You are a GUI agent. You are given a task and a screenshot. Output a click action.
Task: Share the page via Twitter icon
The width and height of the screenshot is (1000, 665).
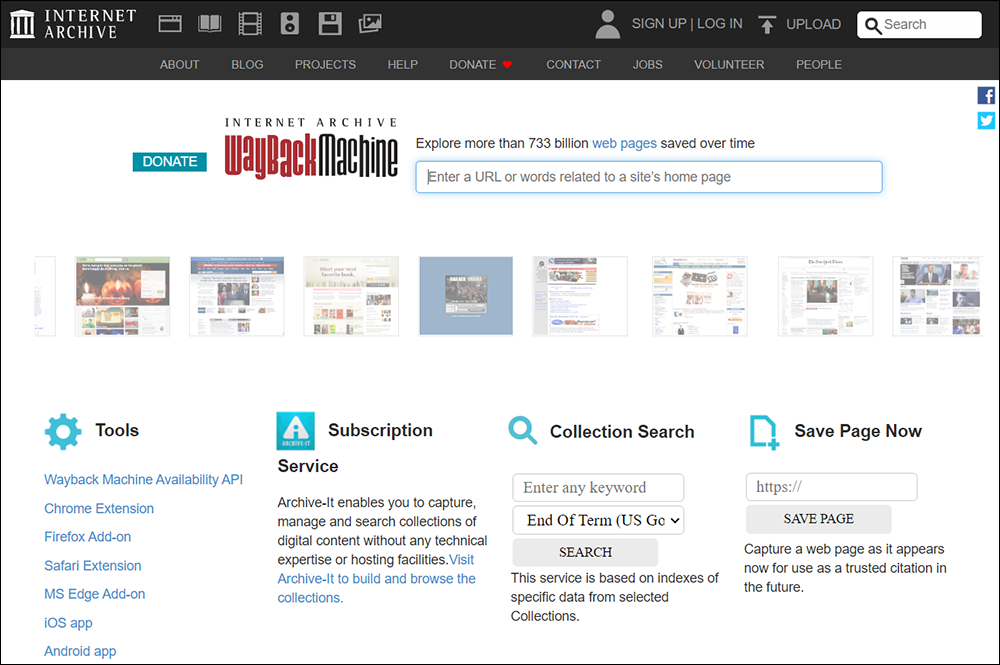(x=986, y=121)
